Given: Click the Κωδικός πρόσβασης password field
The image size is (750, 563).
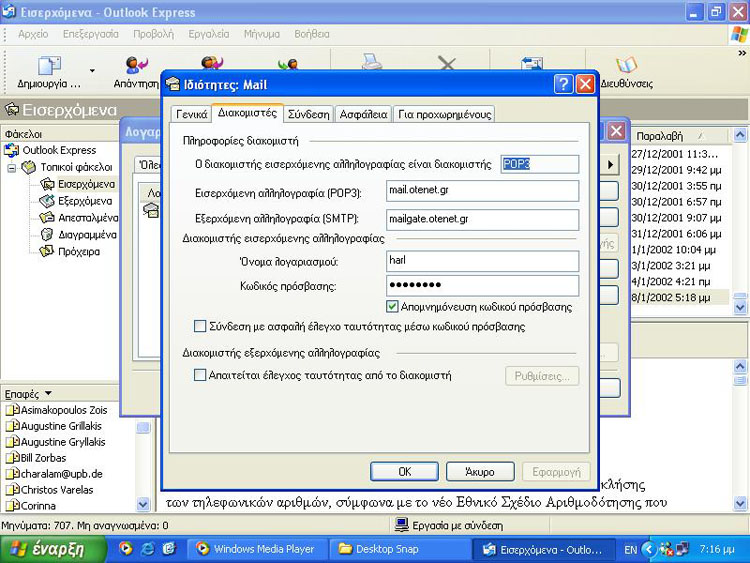Looking at the screenshot, I should pos(482,286).
